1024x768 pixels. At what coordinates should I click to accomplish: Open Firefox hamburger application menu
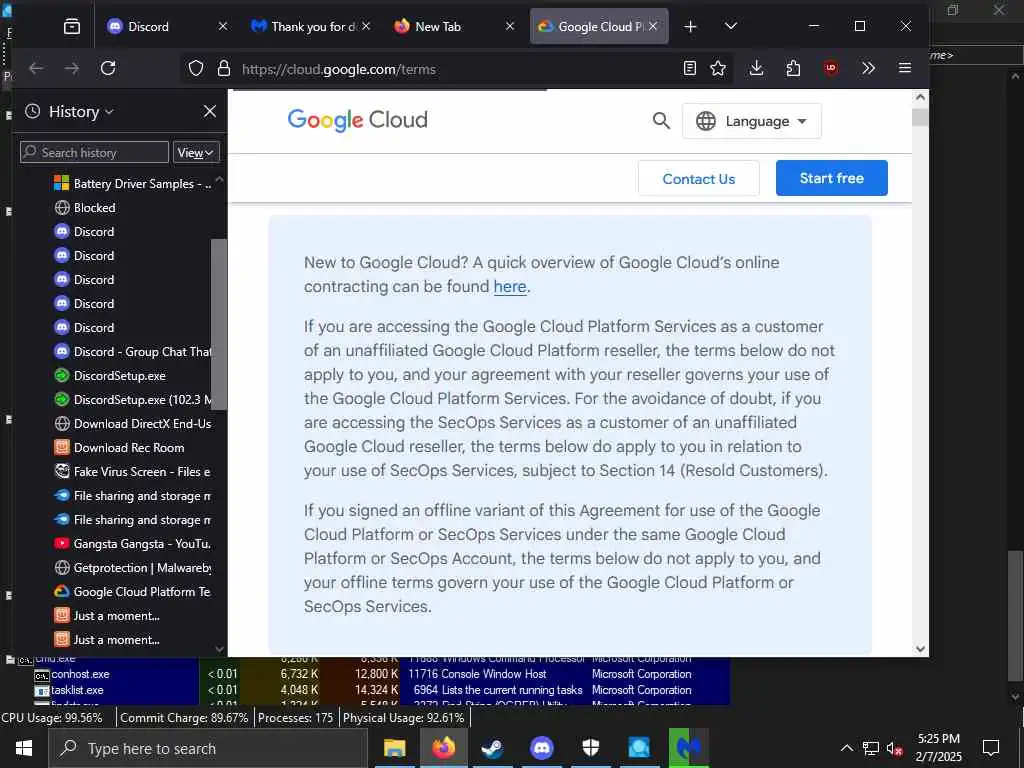pyautogui.click(x=904, y=68)
